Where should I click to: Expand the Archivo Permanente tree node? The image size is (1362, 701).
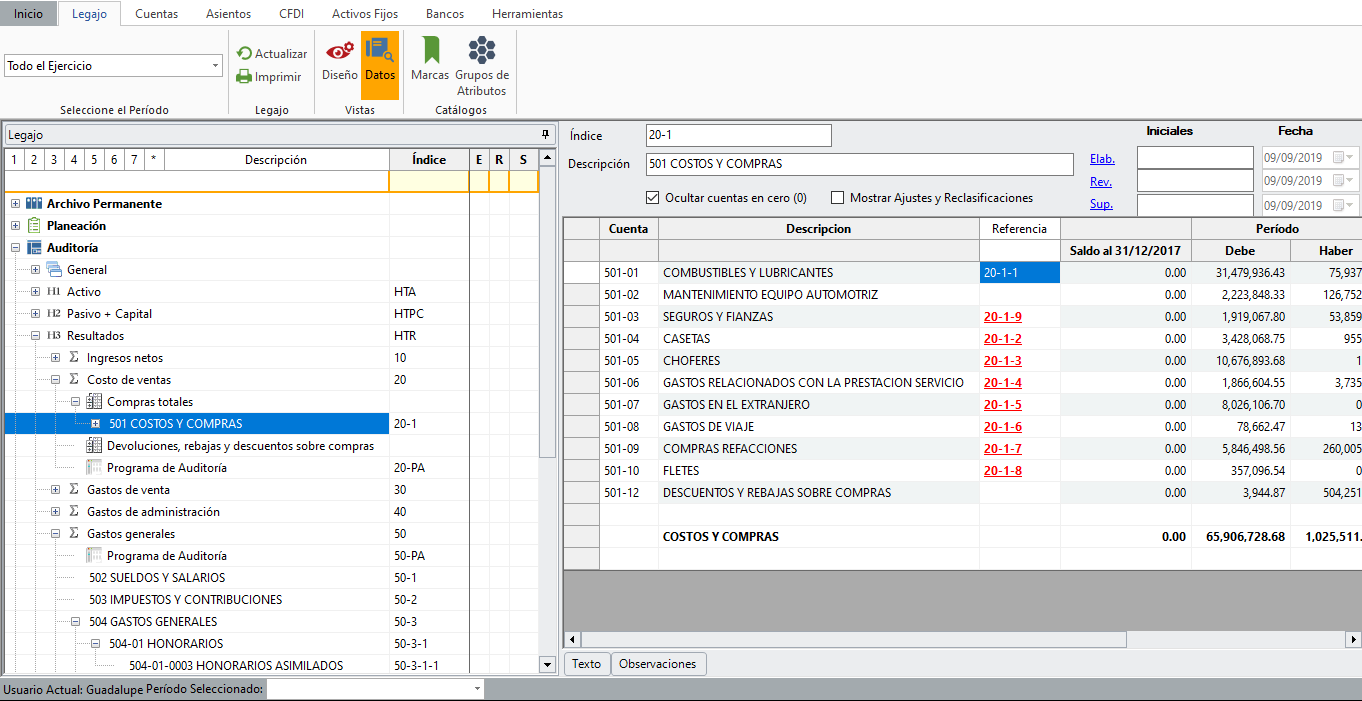click(x=15, y=204)
